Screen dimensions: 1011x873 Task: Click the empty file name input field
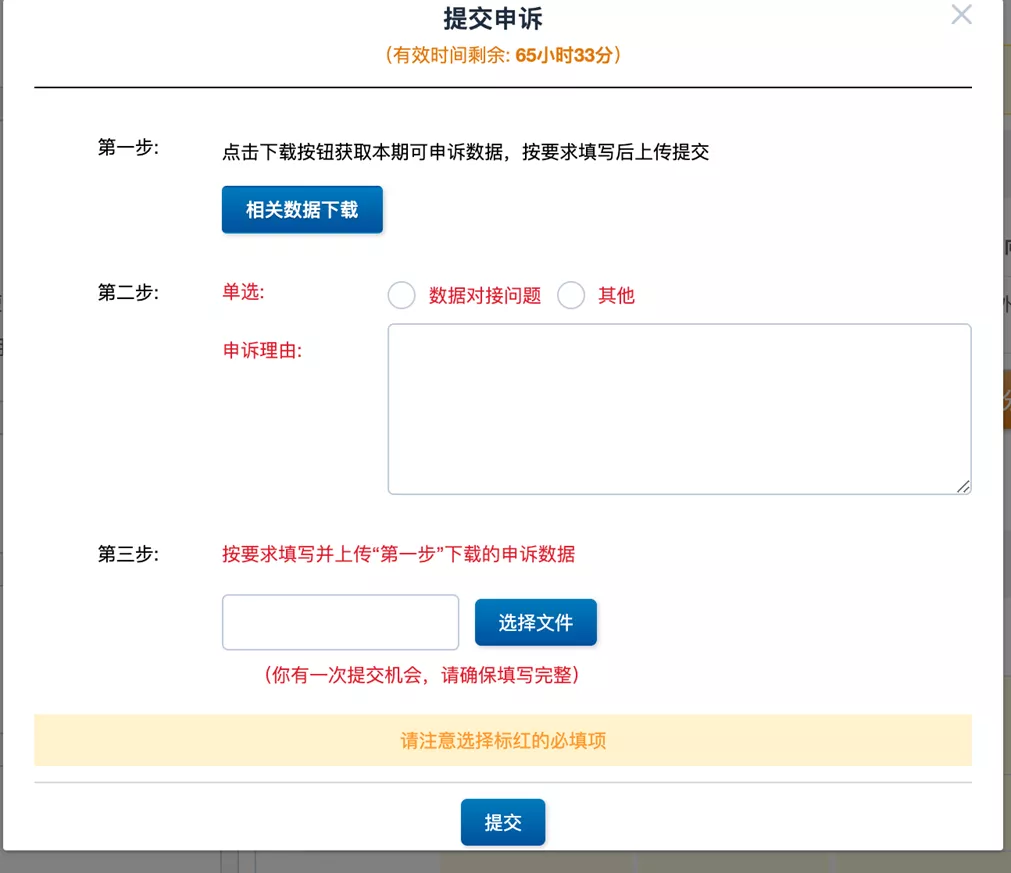[339, 621]
